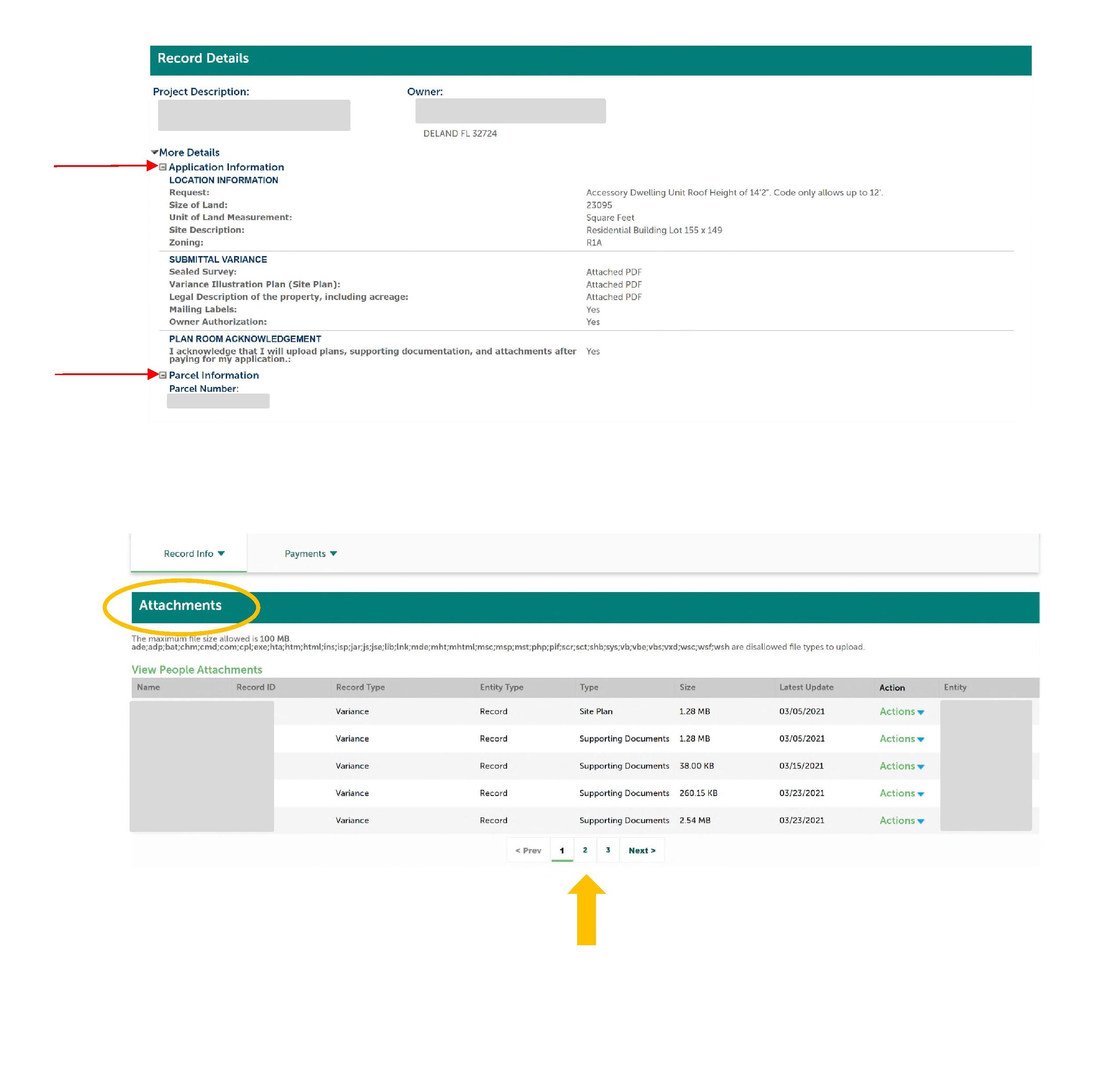The image size is (1120, 1066).
Task: Select the 38.00 KB size cell
Action: (x=696, y=766)
